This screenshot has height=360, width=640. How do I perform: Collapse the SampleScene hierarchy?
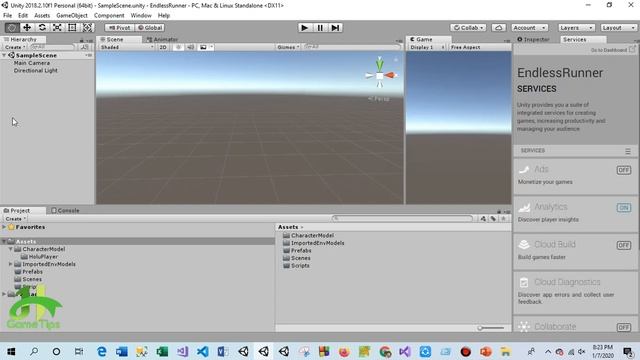click(x=4, y=56)
